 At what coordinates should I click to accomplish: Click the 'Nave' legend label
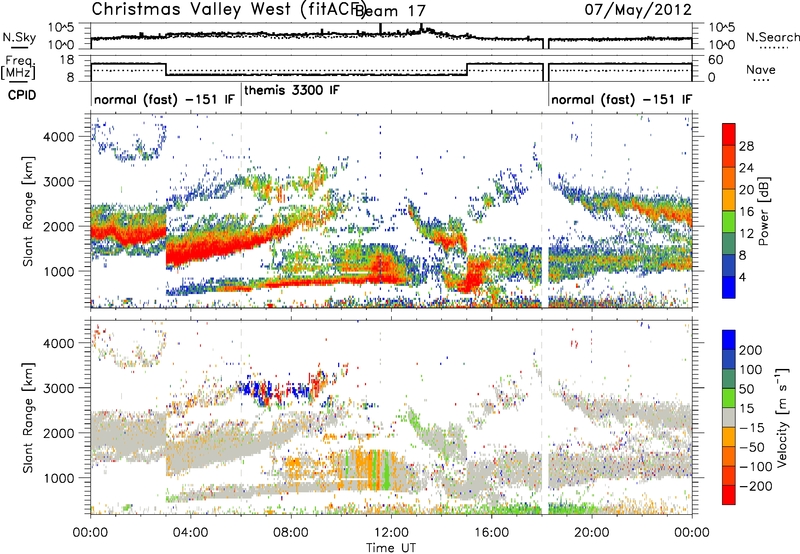761,69
